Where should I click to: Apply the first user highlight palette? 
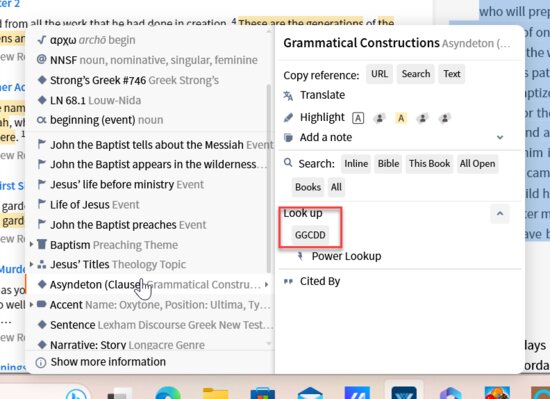[379, 118]
